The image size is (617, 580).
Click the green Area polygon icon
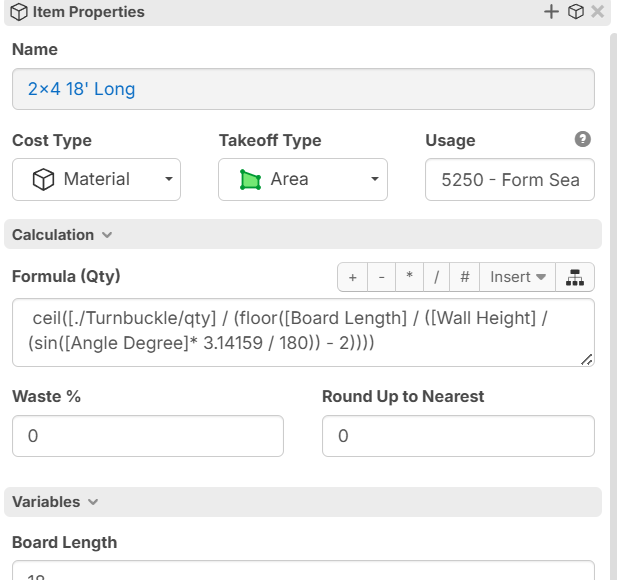pos(250,180)
